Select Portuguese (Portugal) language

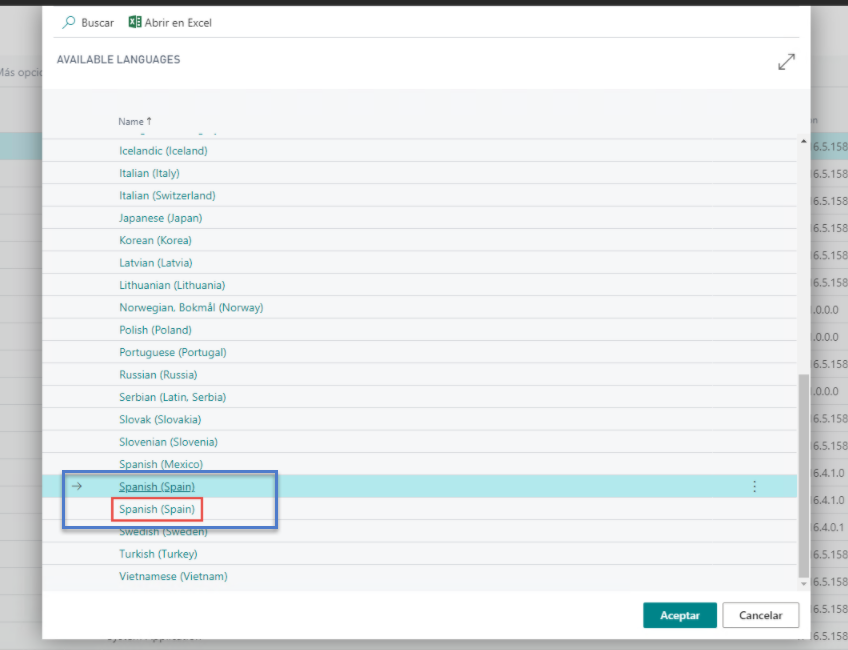point(173,353)
